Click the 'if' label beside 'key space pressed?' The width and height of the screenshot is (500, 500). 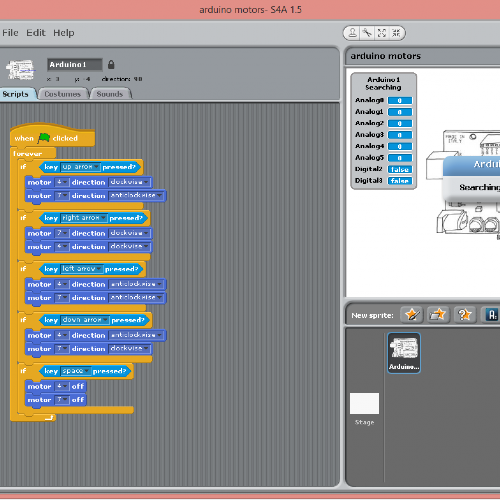coord(23,371)
